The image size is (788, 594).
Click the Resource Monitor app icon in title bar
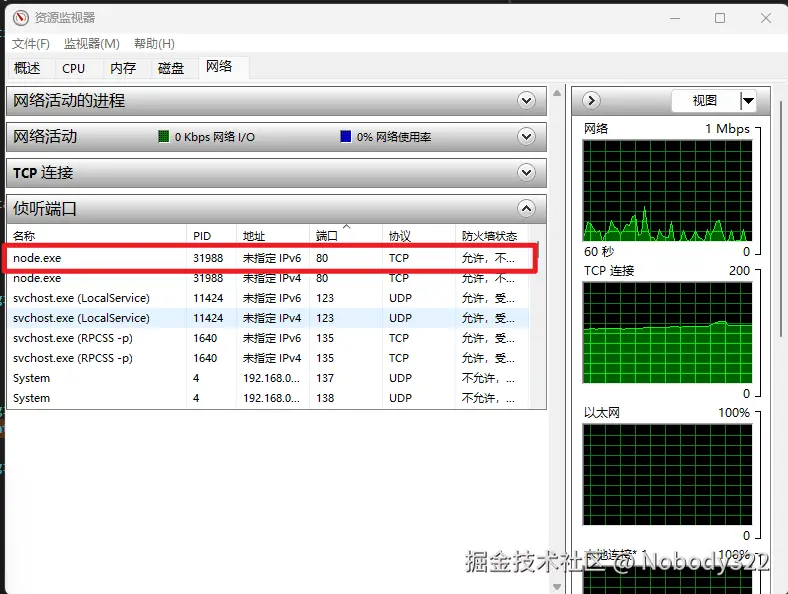21,18
